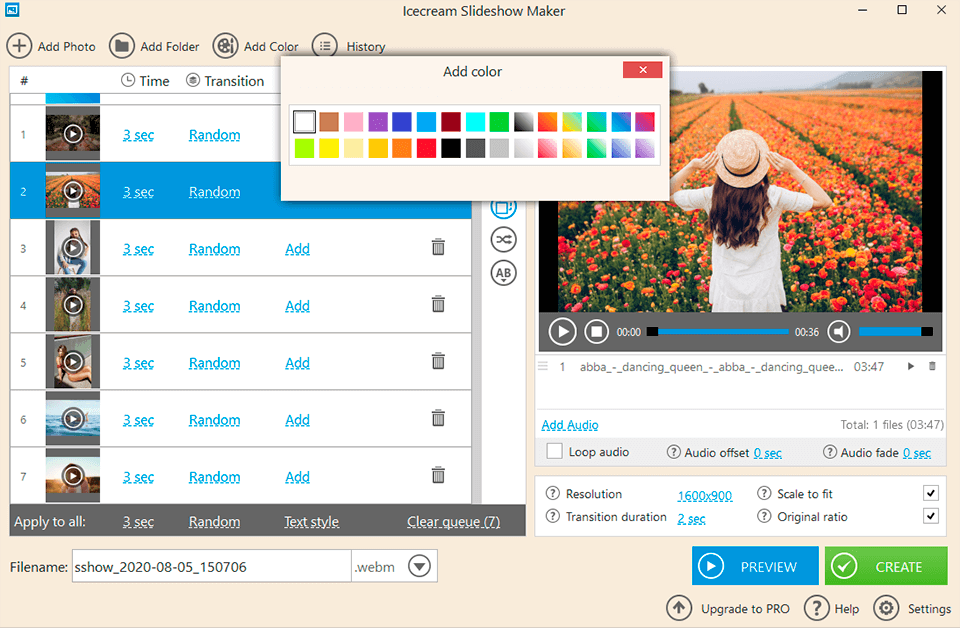Open the History panel
The height and width of the screenshot is (628, 960).
point(324,46)
